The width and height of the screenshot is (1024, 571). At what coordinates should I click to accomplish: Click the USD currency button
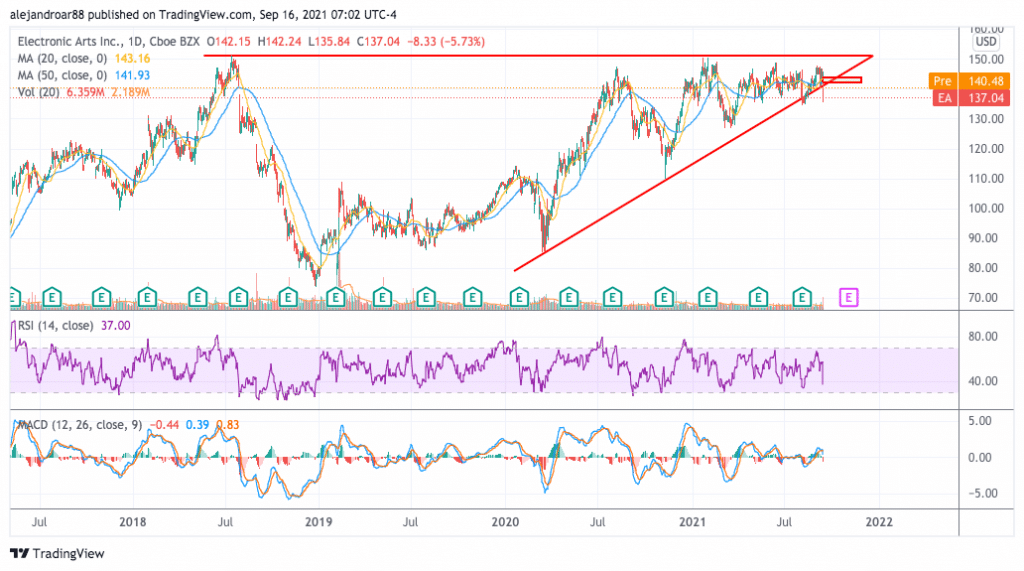tap(985, 42)
